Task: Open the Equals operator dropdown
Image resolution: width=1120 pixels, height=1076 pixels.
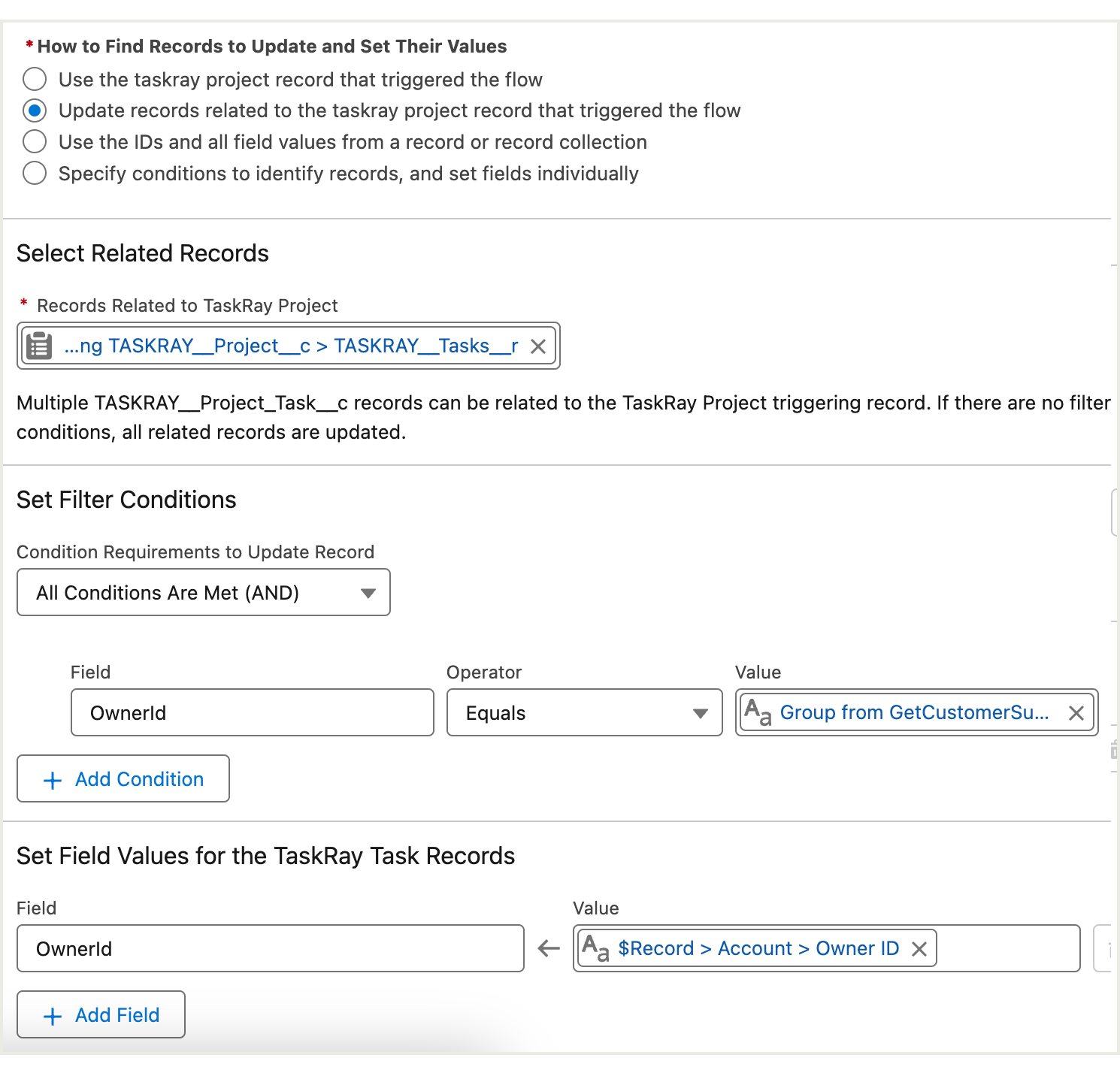Action: pos(585,712)
